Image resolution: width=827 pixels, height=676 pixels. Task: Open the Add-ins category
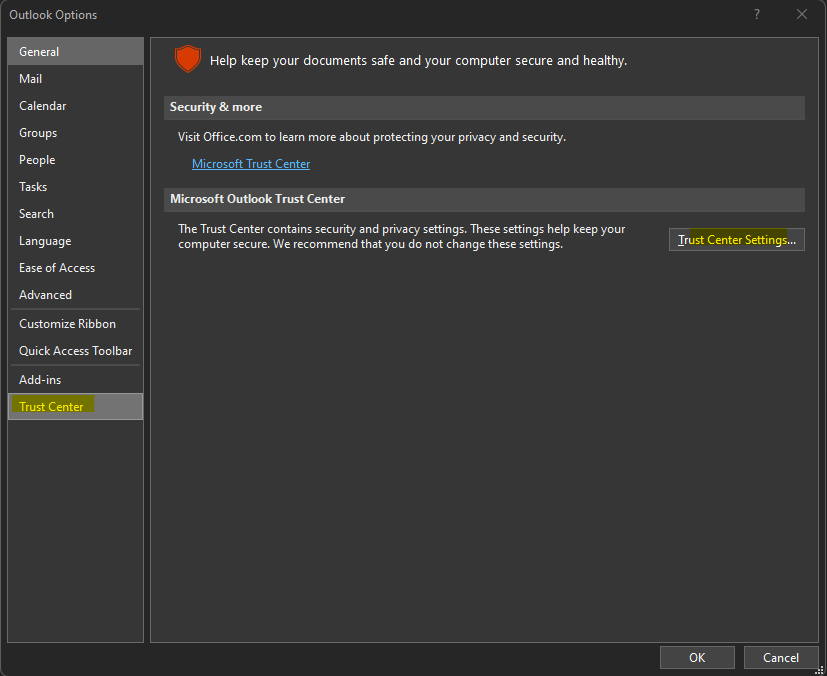pyautogui.click(x=75, y=380)
